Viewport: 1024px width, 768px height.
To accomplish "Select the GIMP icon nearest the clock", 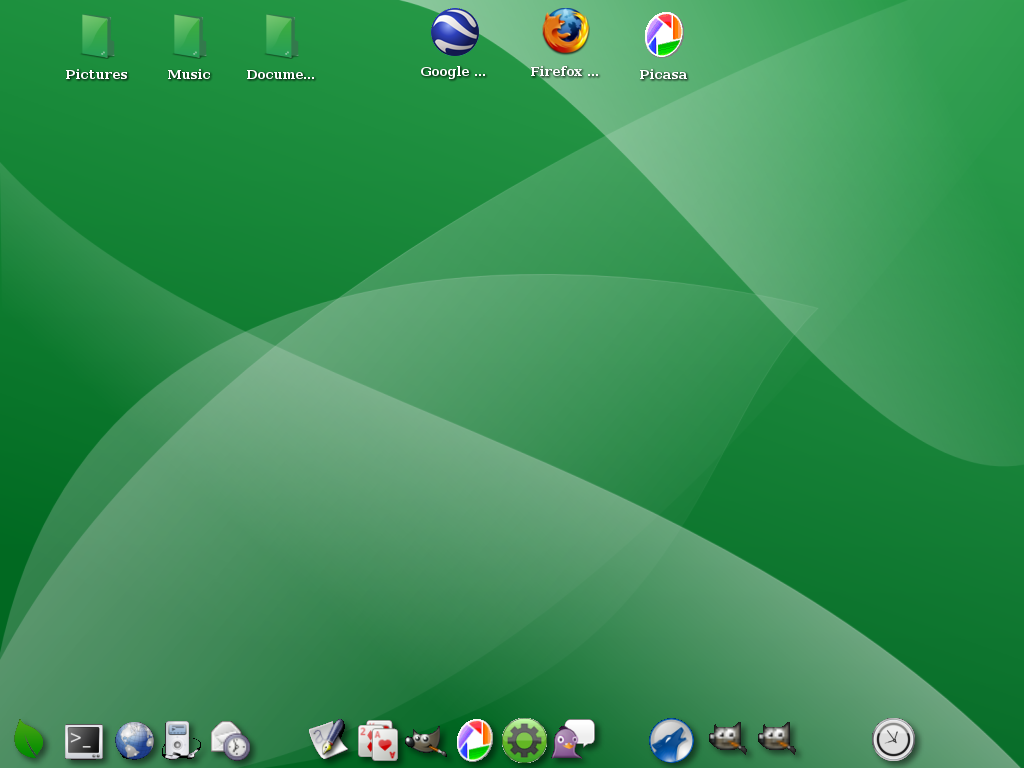I will click(x=776, y=738).
